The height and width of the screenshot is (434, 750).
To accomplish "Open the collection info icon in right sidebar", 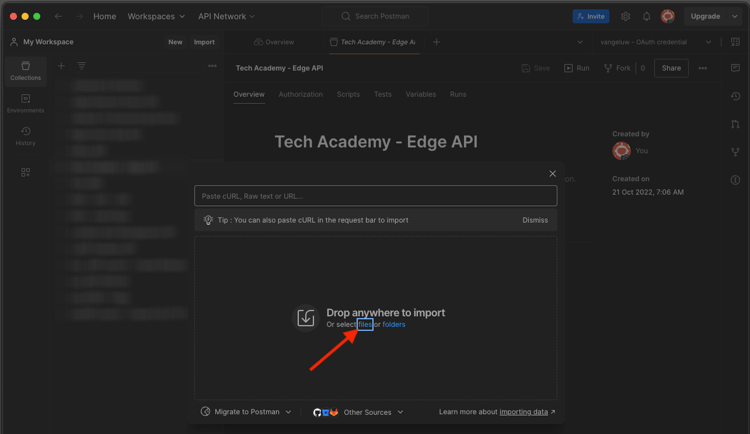I will coord(735,180).
